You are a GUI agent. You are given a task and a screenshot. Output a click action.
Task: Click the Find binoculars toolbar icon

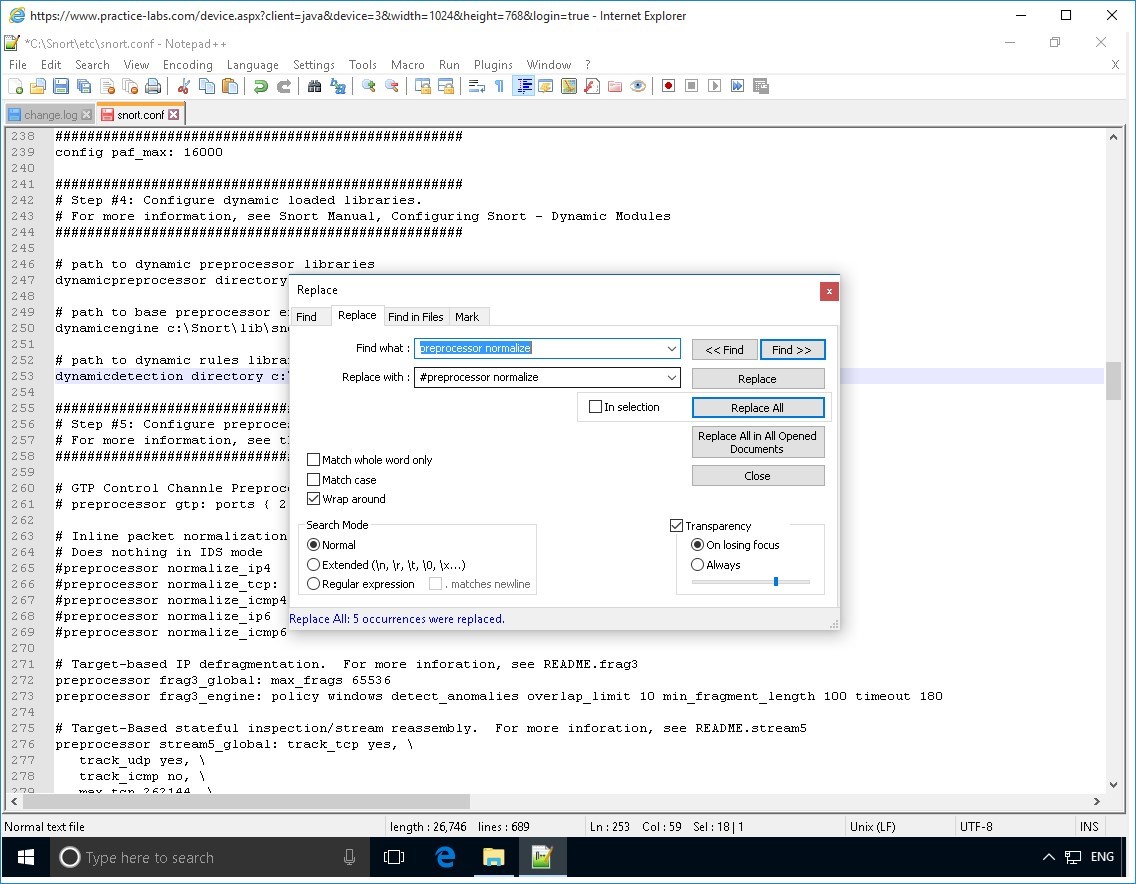click(314, 87)
